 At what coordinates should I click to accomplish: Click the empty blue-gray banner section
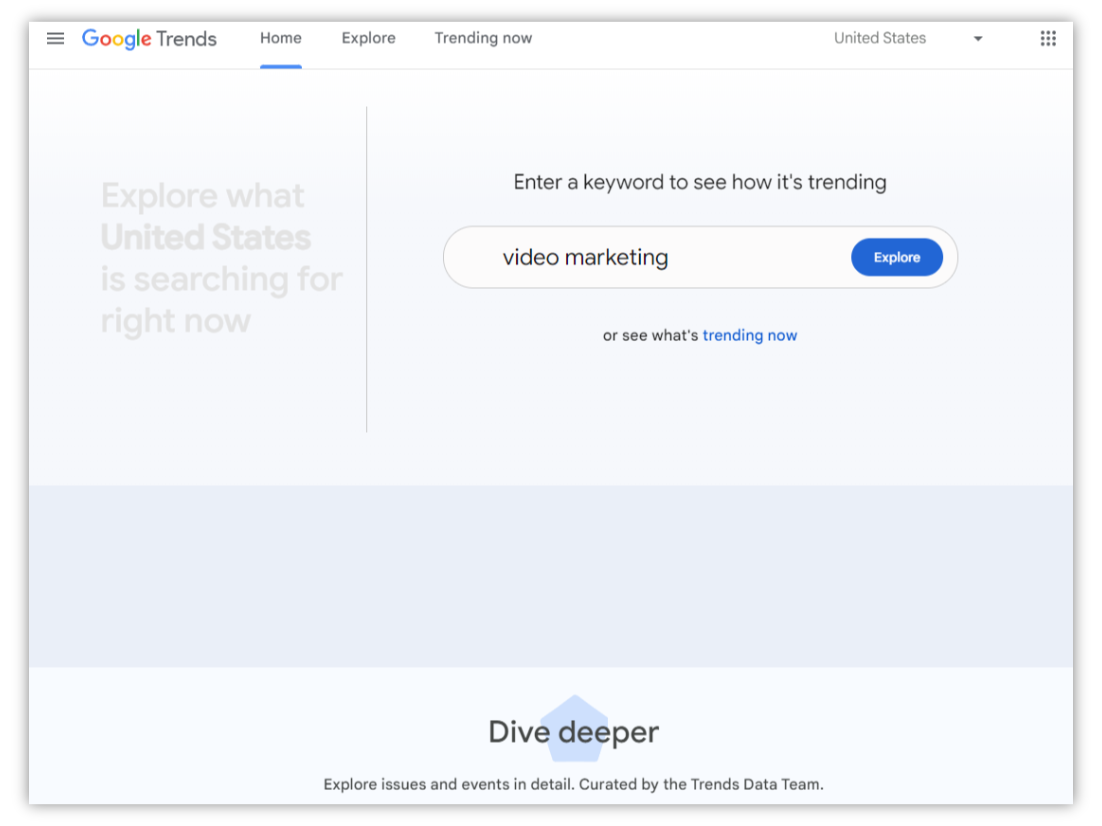(550, 576)
